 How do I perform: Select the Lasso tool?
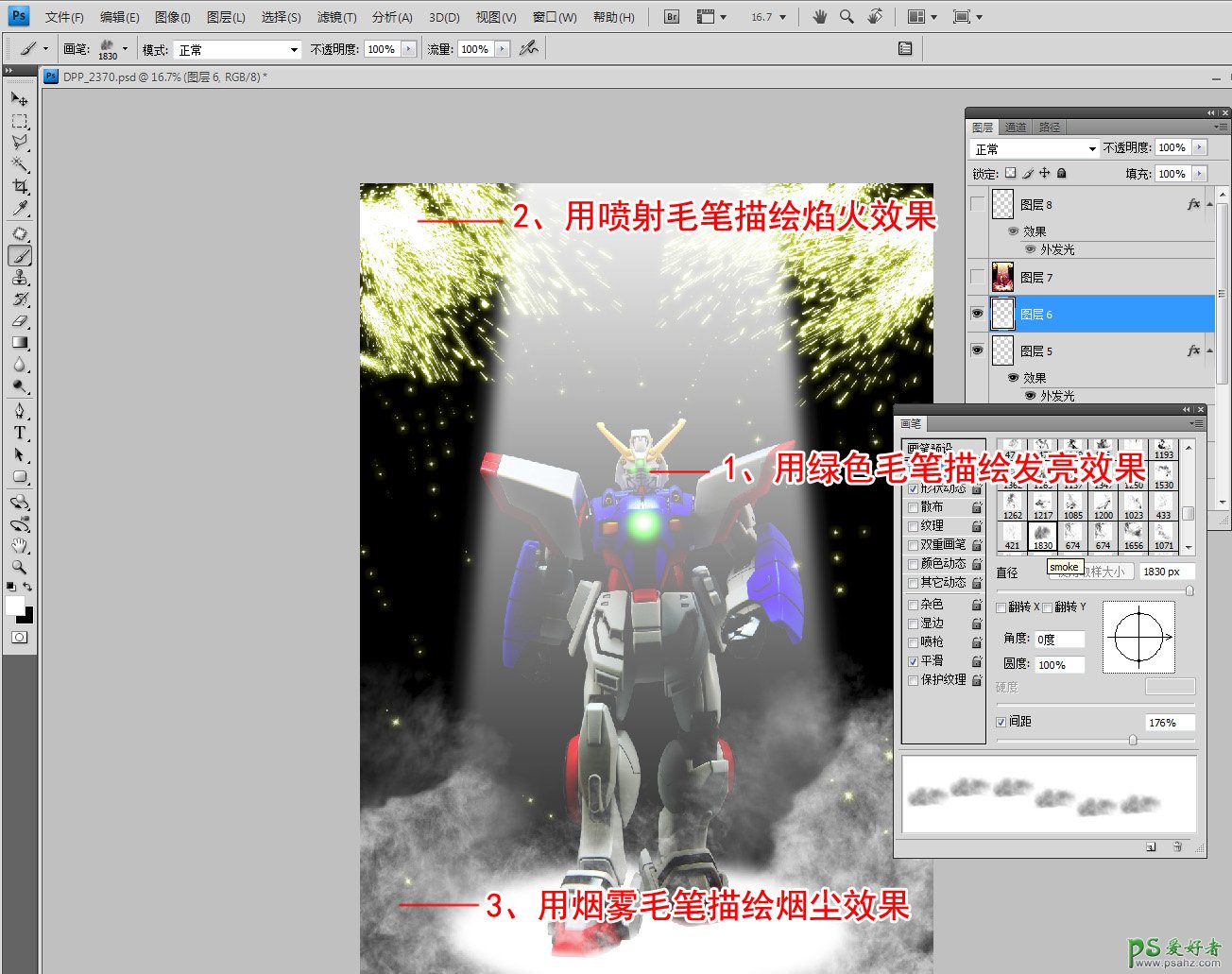click(x=19, y=143)
